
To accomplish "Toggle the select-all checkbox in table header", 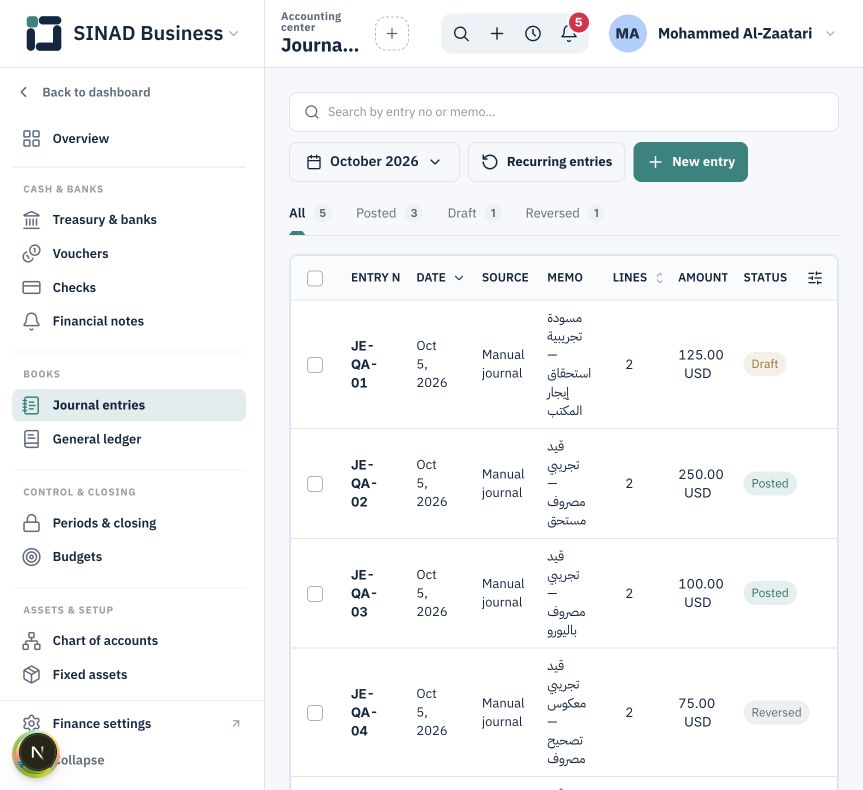I will 315,278.
